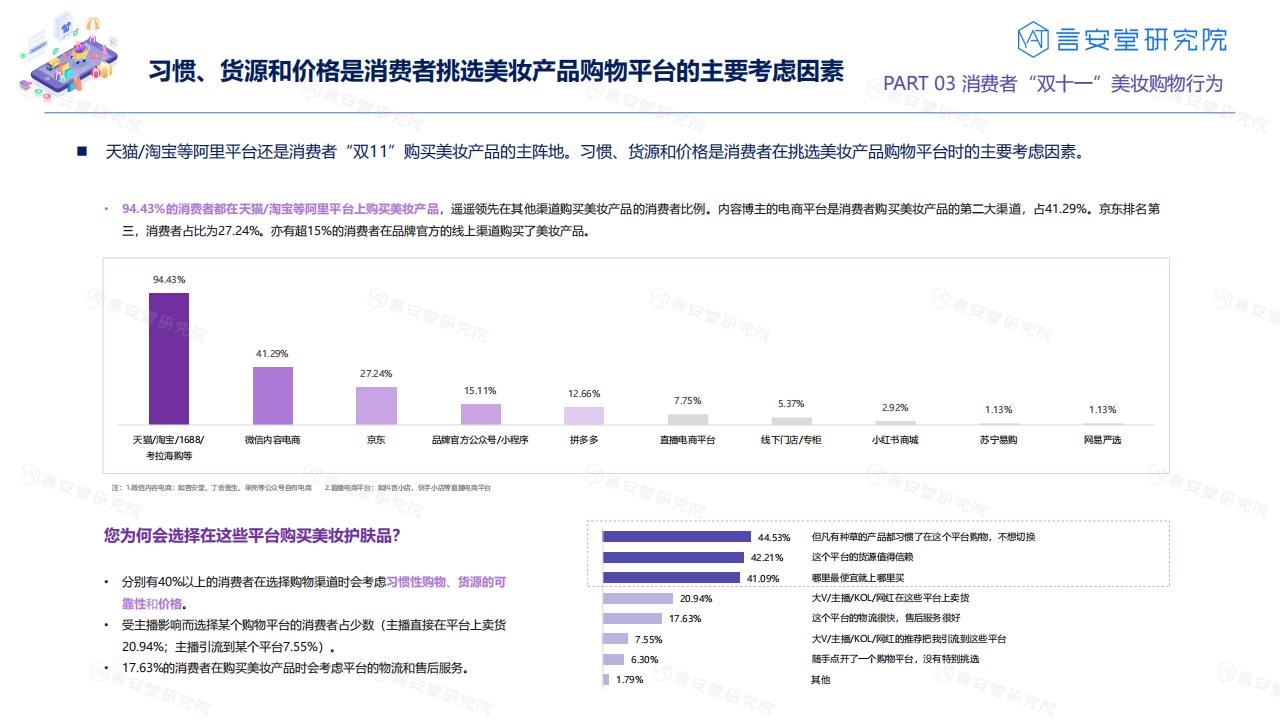Click the 12.66% 拼多多 bar
Screen dimensions: 1280x720
(584, 416)
